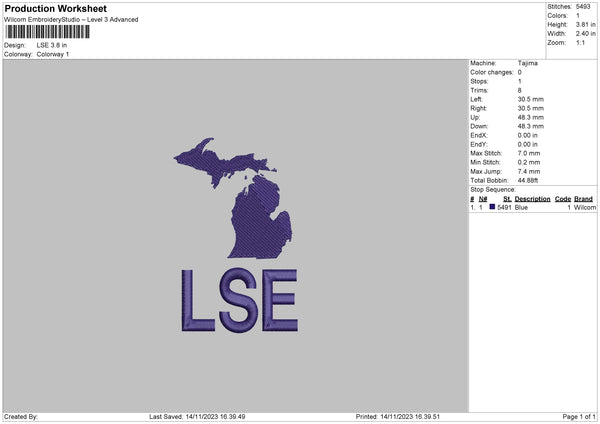Select the stitches count 5493
600x424 pixels.
pyautogui.click(x=583, y=7)
